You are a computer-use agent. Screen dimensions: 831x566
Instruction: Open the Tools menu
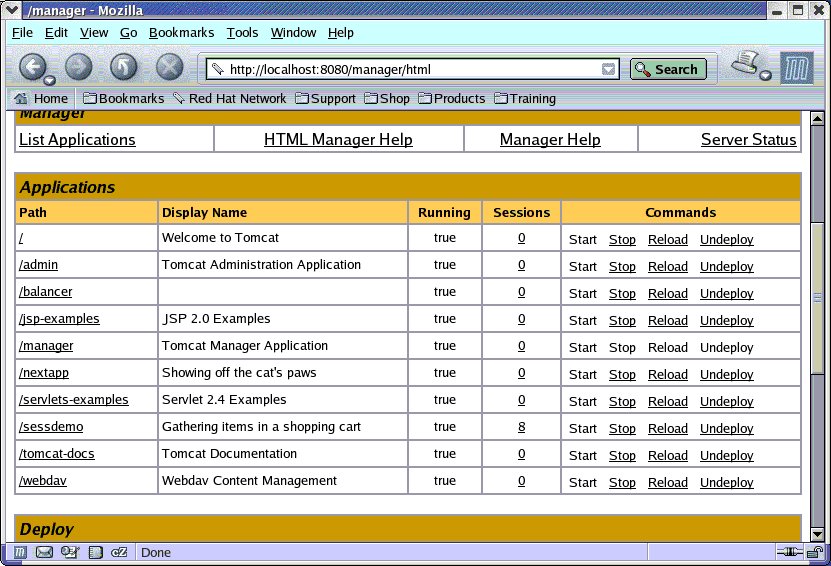pos(242,33)
